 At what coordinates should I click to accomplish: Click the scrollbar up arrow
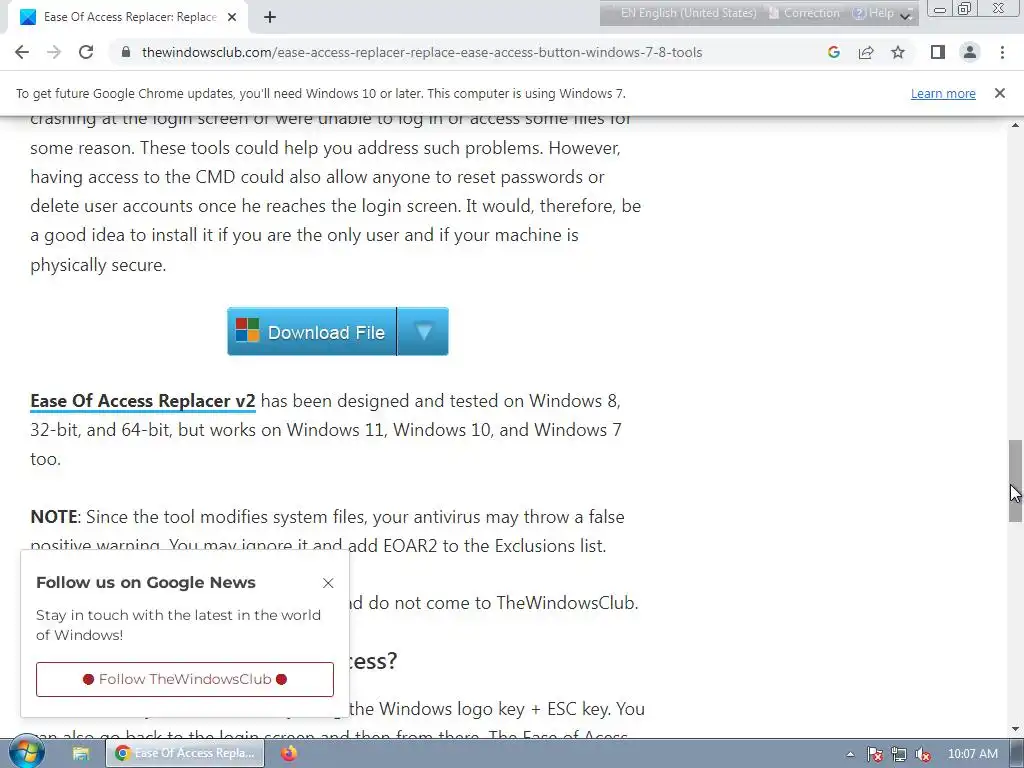(x=1015, y=125)
